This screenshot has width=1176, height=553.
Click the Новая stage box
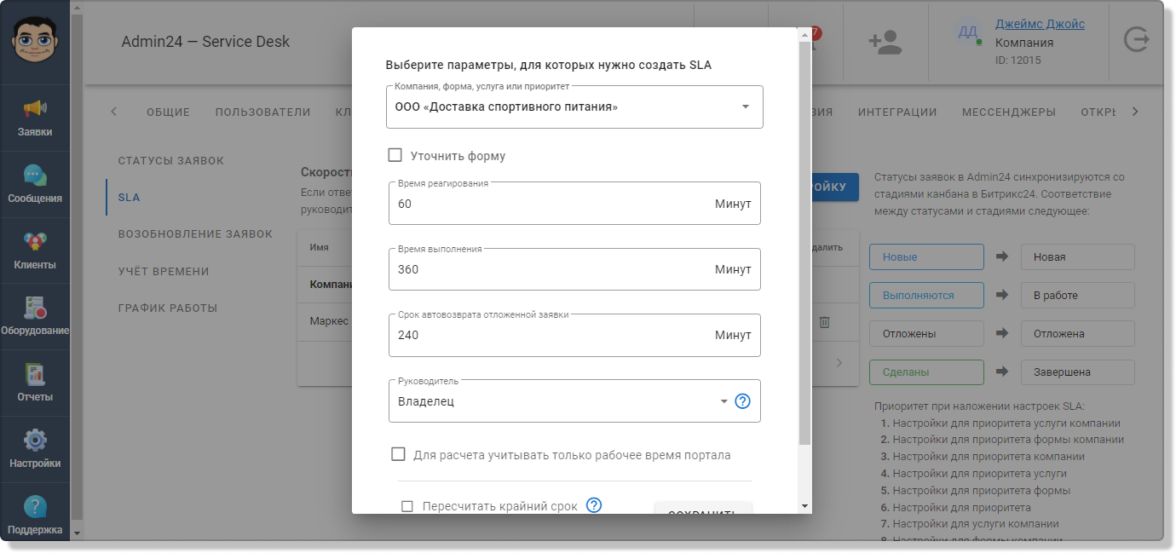coord(1078,257)
